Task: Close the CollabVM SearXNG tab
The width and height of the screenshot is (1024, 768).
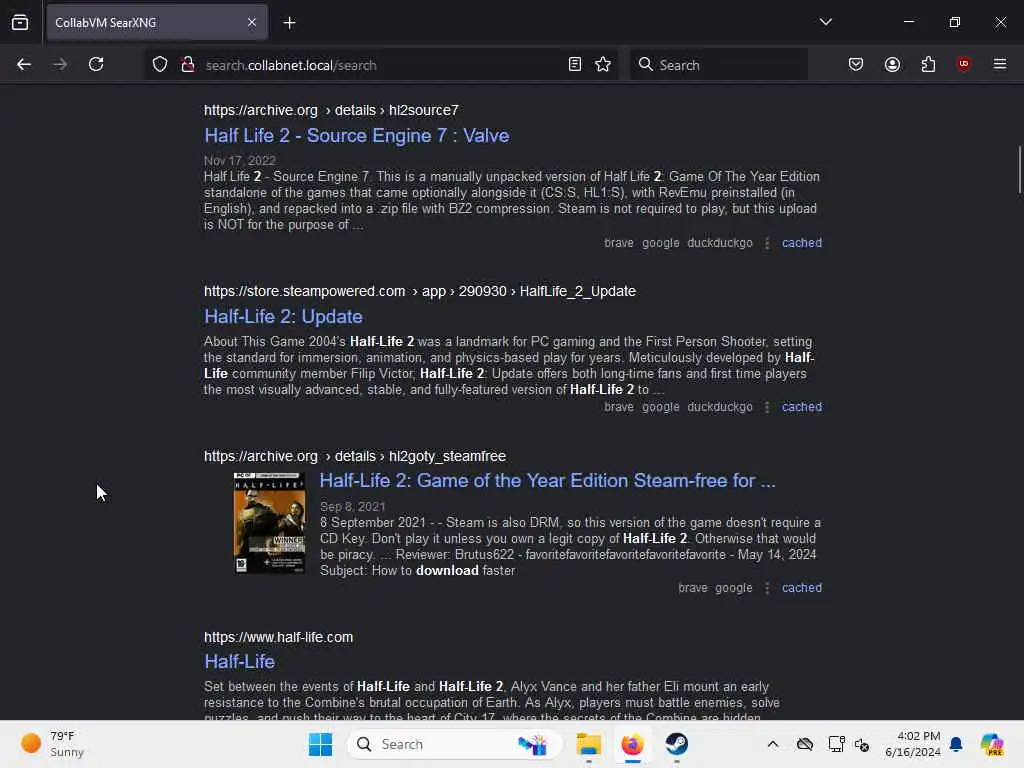Action: coord(252,22)
